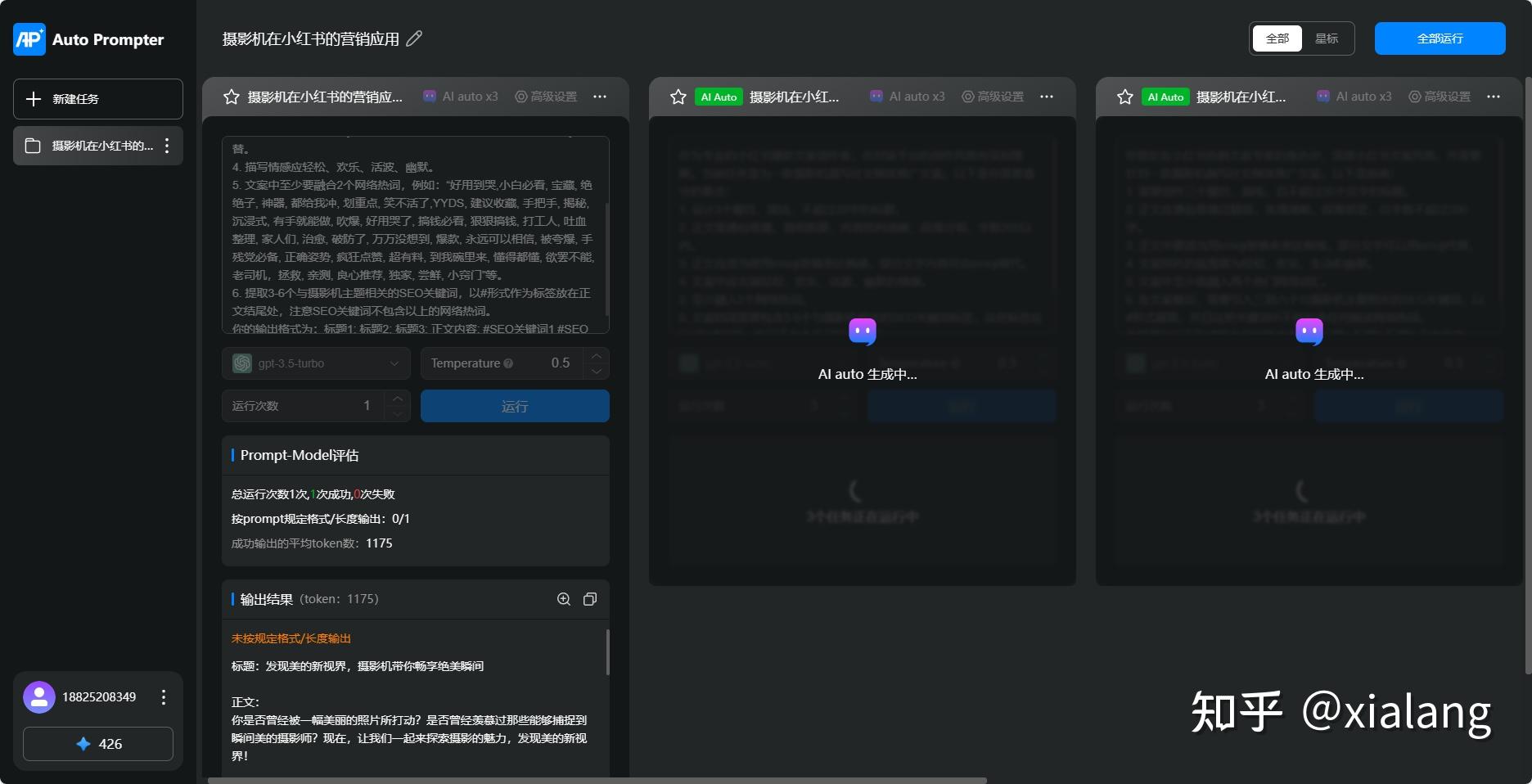Open 高级设置 on the second card
Image resolution: width=1532 pixels, height=784 pixels.
point(993,97)
